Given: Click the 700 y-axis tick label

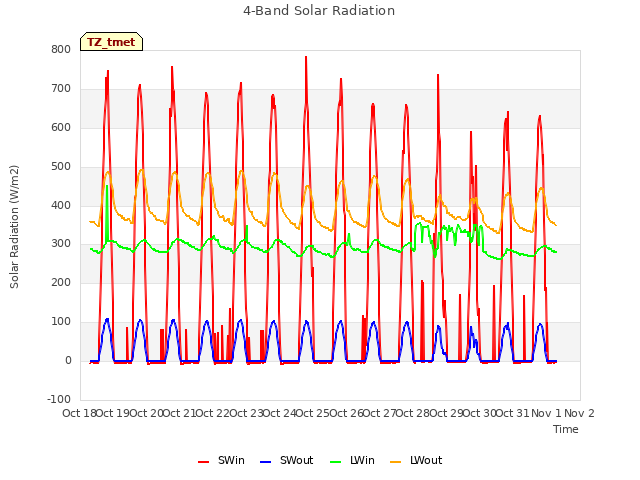Looking at the screenshot, I should point(61,89).
